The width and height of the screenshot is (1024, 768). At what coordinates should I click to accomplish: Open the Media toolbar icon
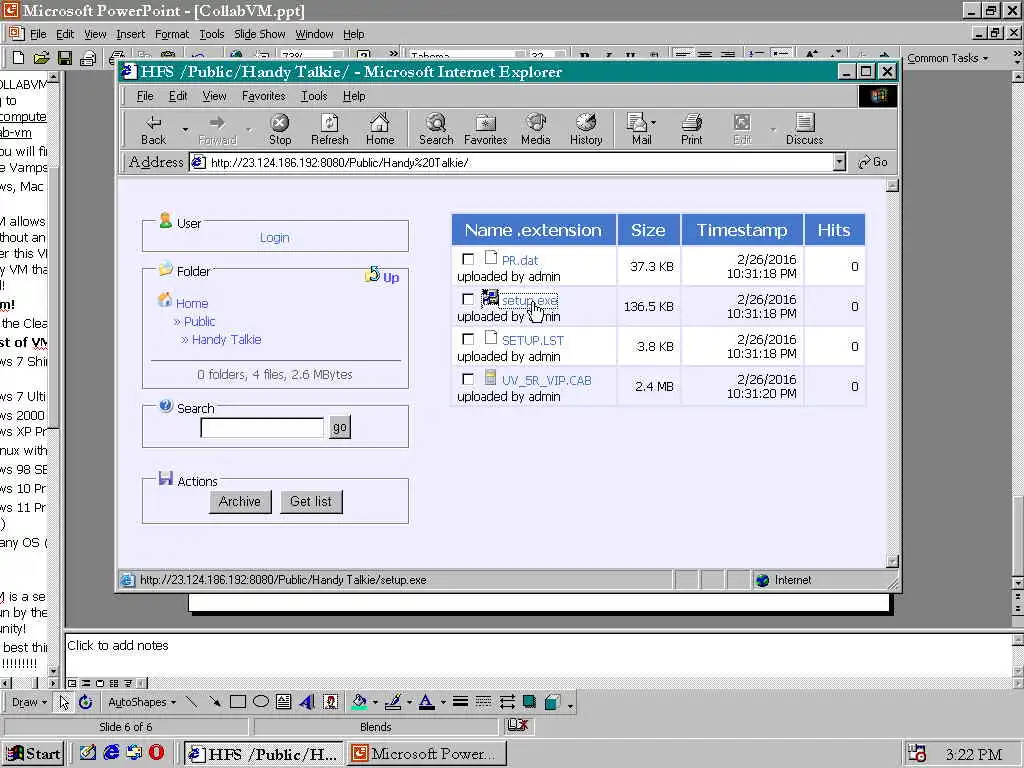tap(536, 129)
